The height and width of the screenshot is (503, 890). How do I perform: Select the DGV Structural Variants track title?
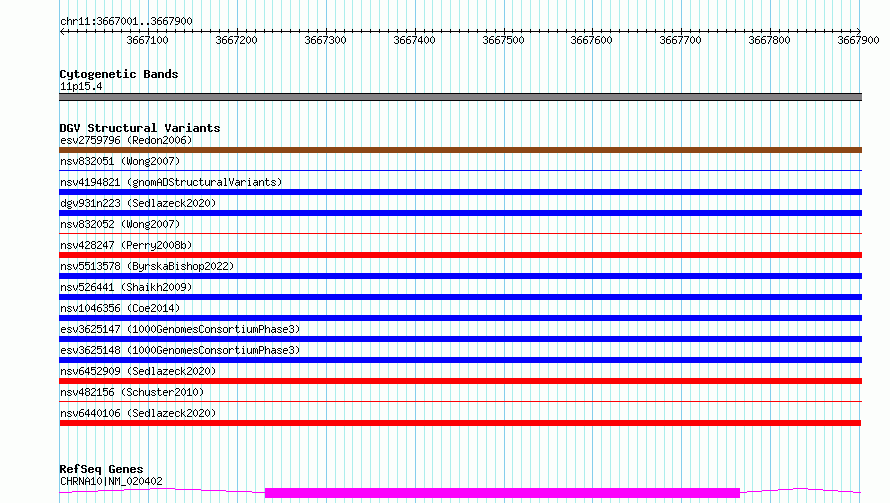coord(140,128)
